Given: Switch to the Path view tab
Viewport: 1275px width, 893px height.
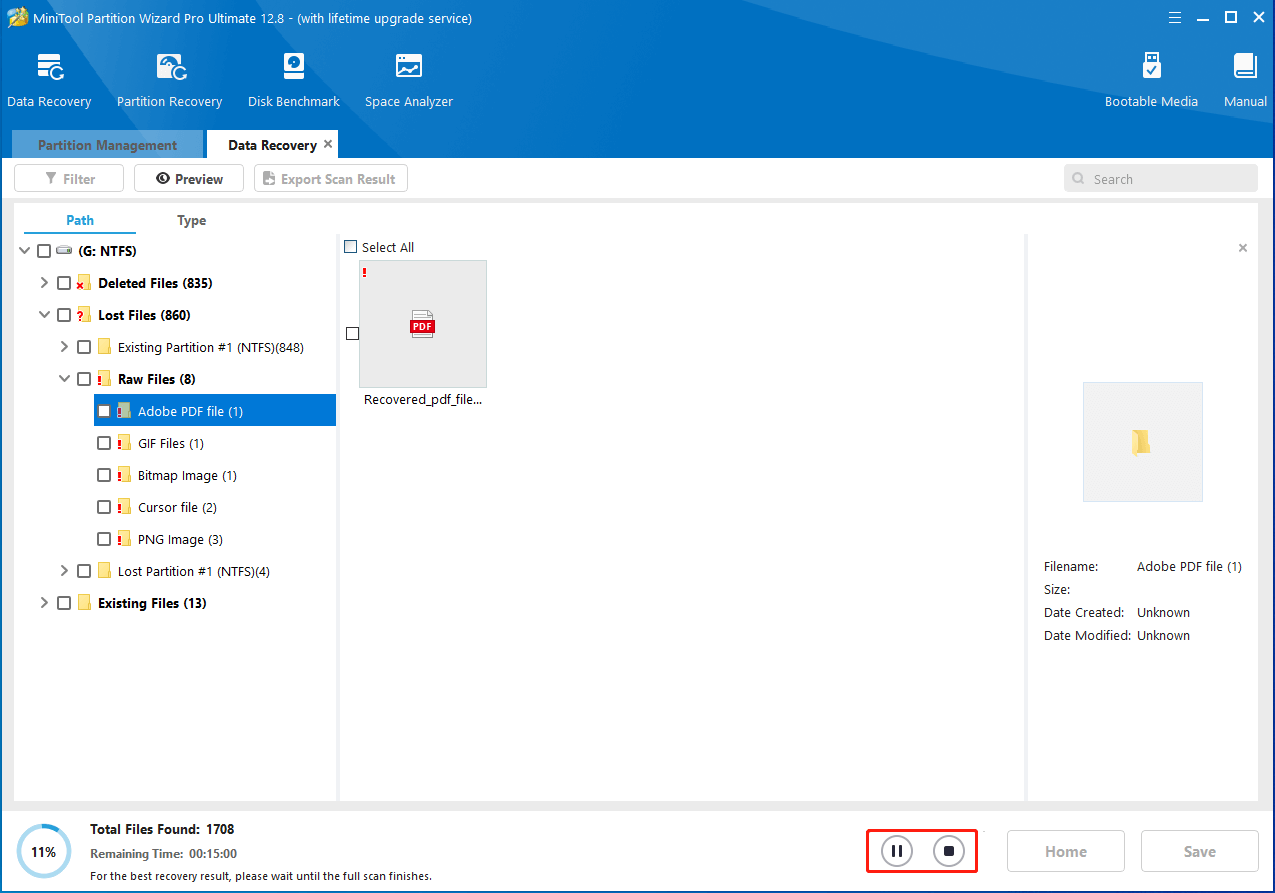Looking at the screenshot, I should click(80, 220).
